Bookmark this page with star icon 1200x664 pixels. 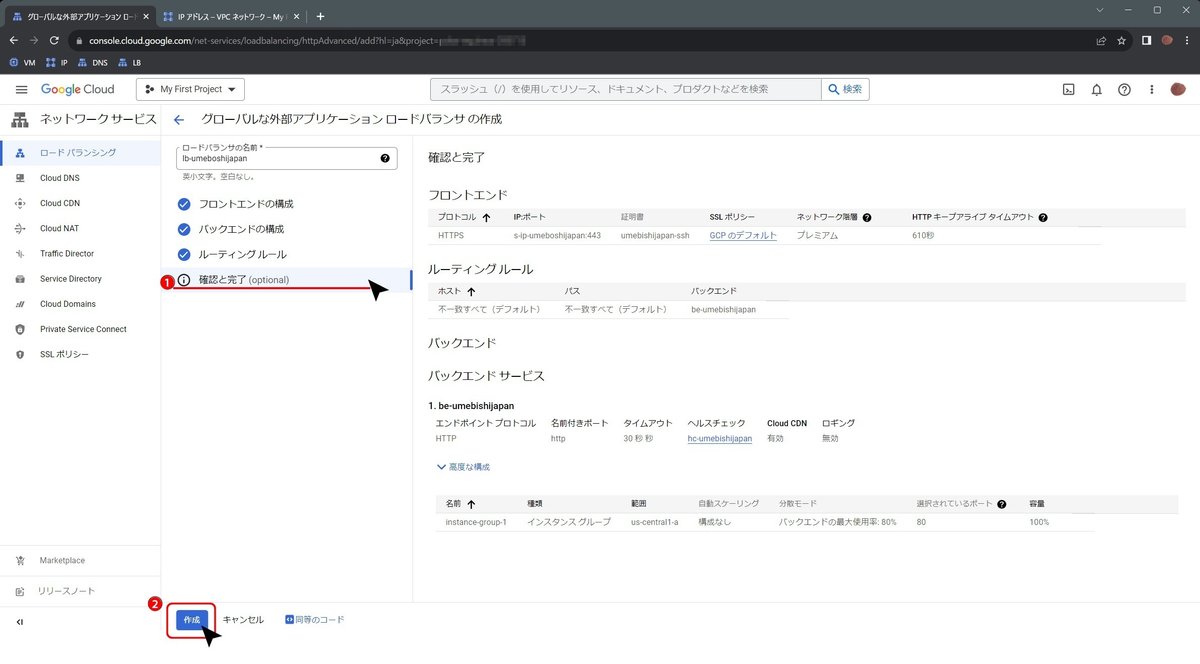[1122, 41]
